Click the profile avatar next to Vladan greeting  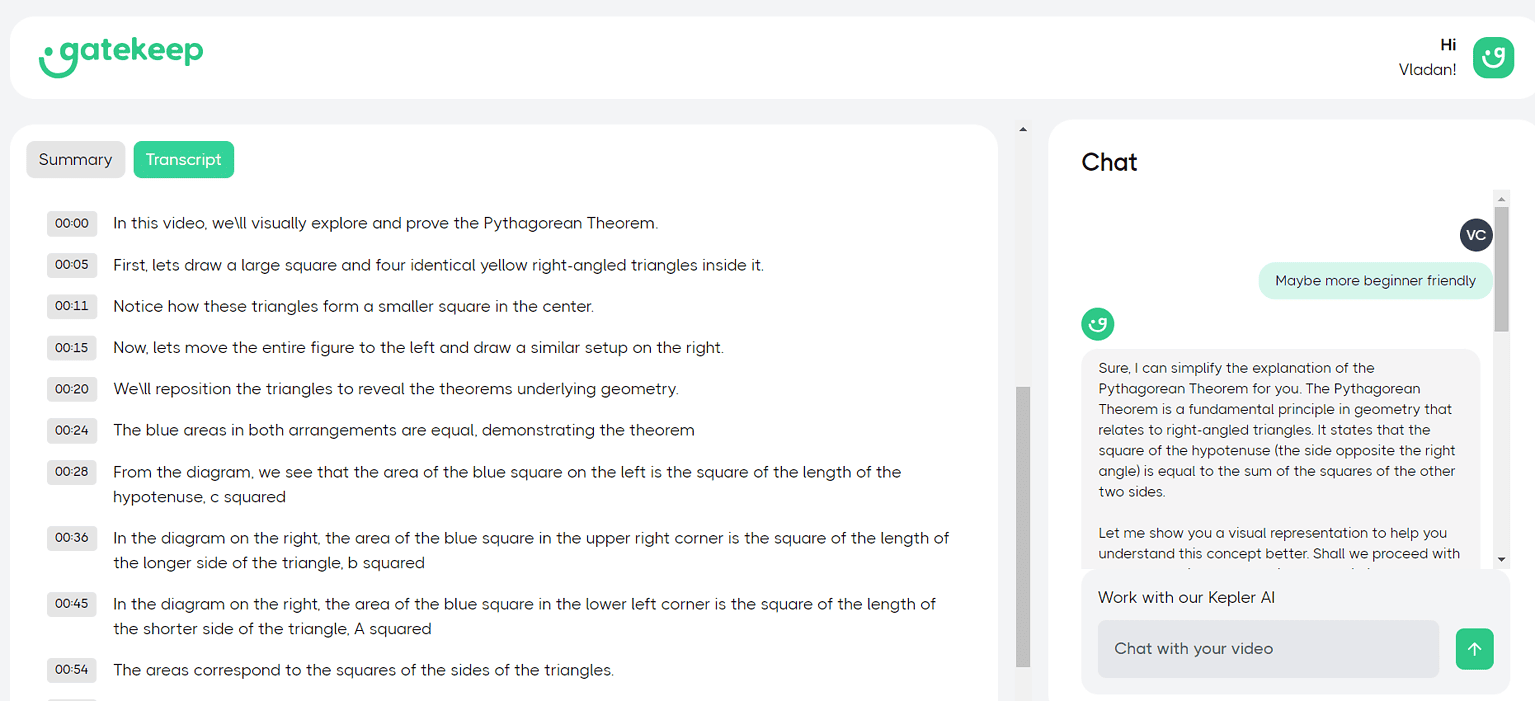[1493, 58]
